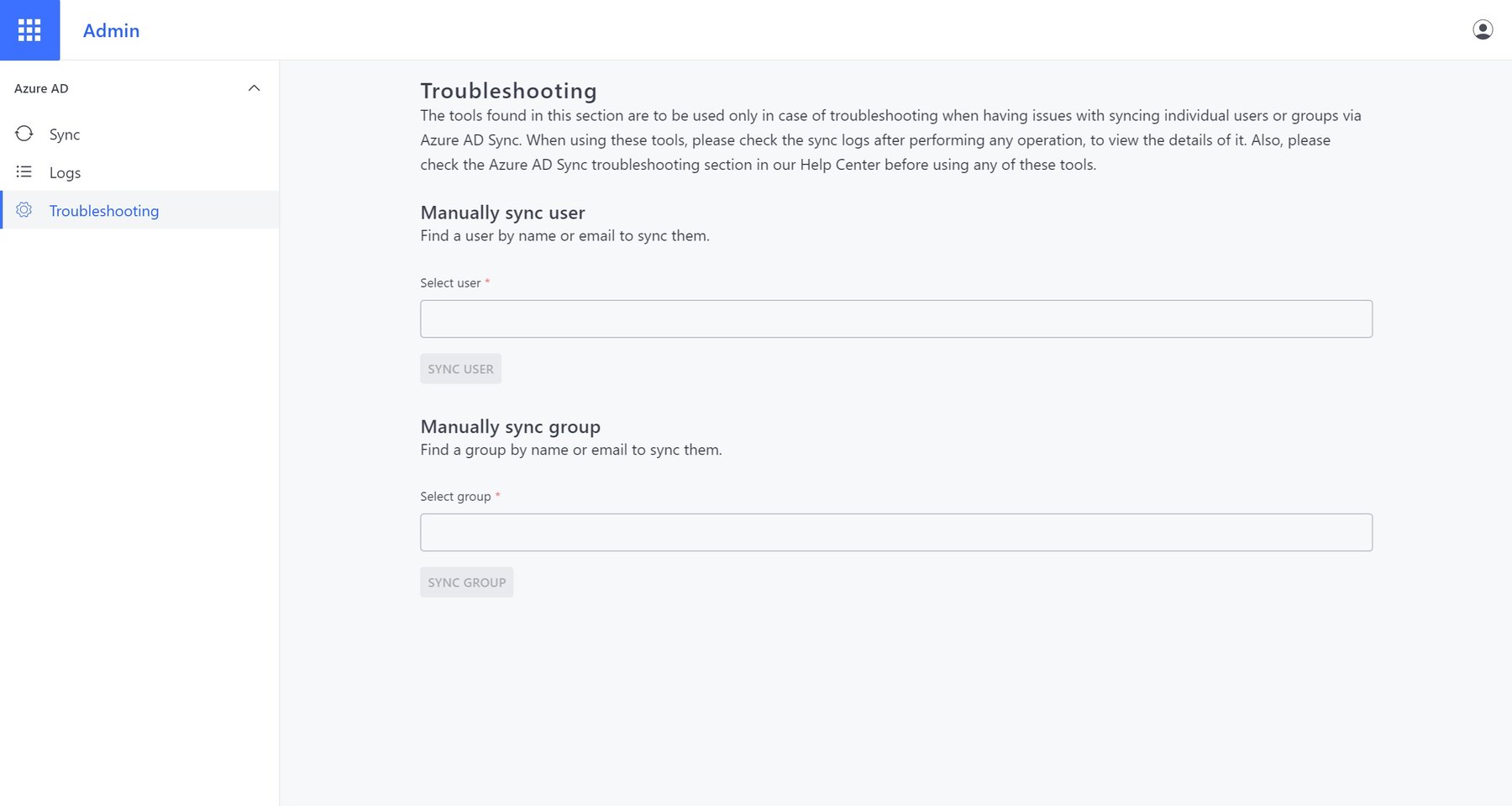Click the circular arrows Sync icon

(x=24, y=134)
